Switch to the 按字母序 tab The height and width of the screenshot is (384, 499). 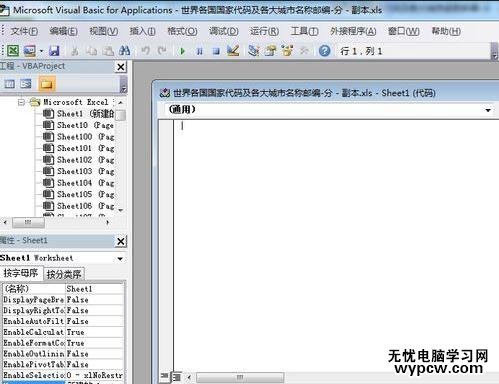click(x=21, y=273)
